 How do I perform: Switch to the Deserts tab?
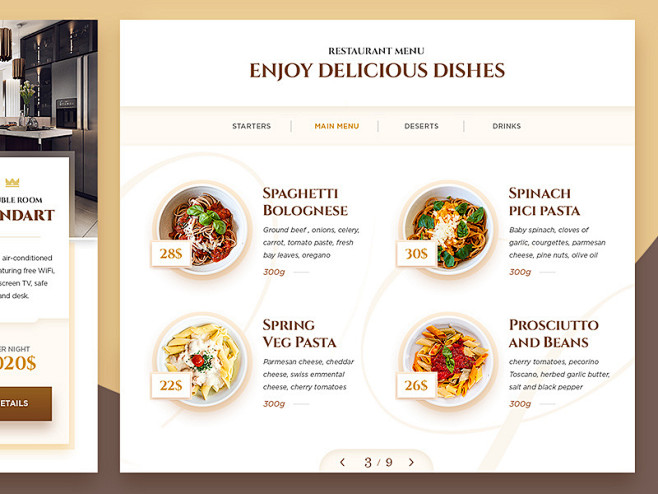(421, 126)
